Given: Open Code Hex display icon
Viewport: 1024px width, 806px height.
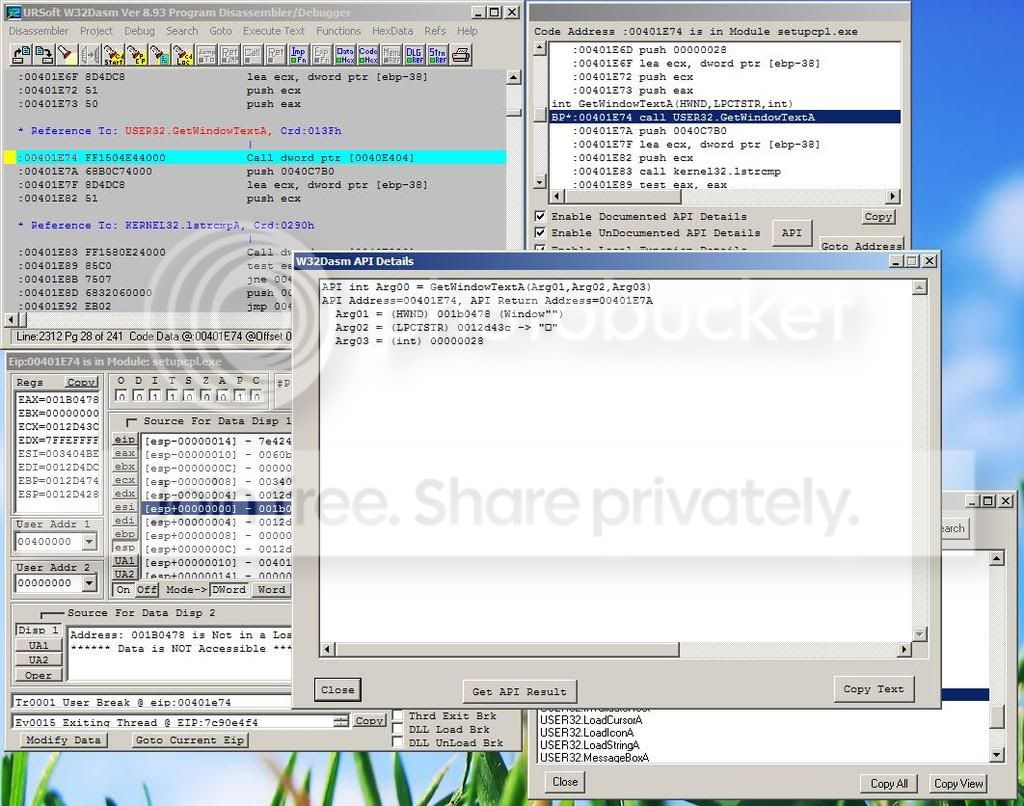Looking at the screenshot, I should pos(368,55).
